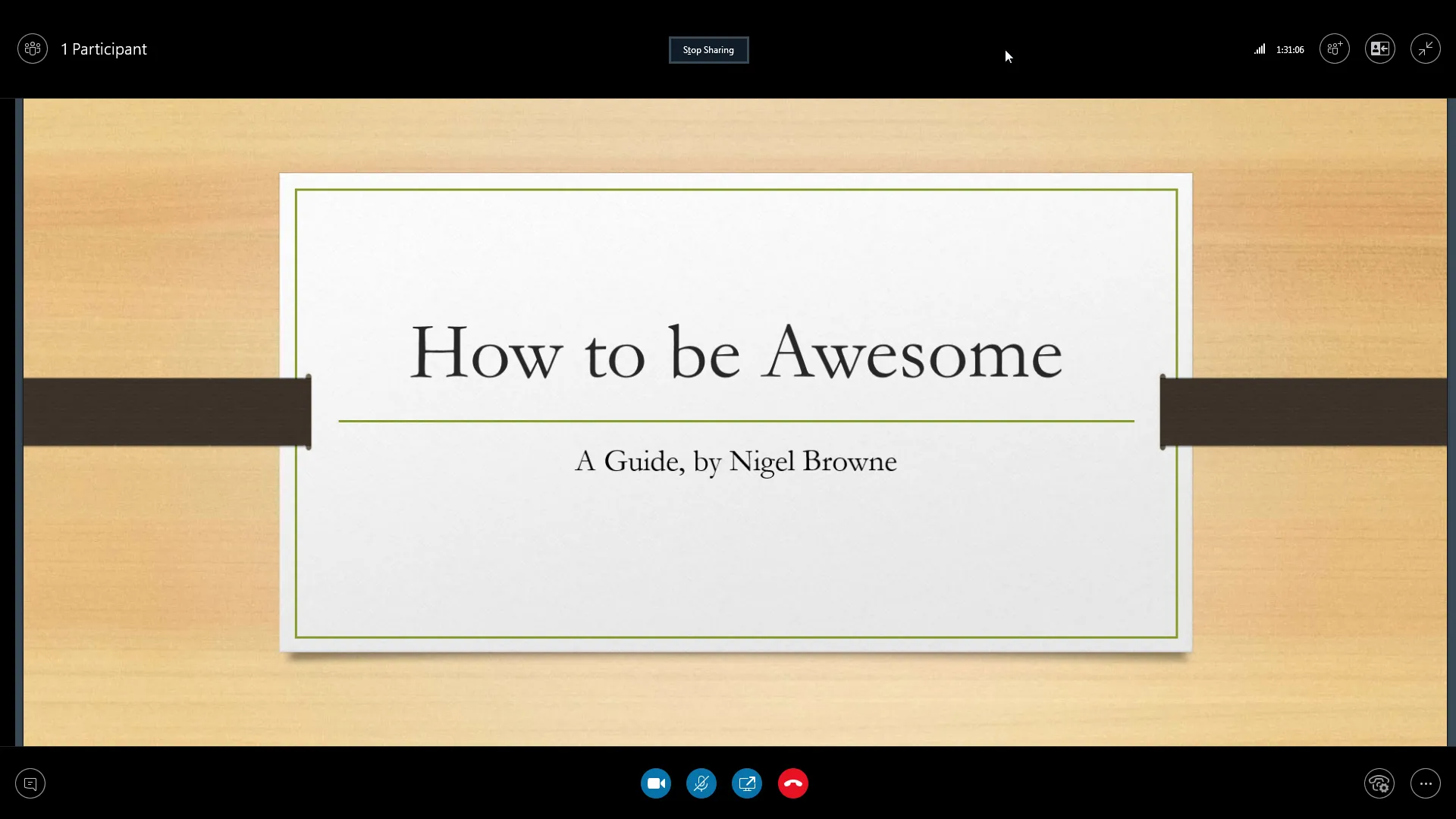Image resolution: width=1456 pixels, height=819 pixels.
Task: Open the More options ellipsis menu
Action: (1426, 783)
